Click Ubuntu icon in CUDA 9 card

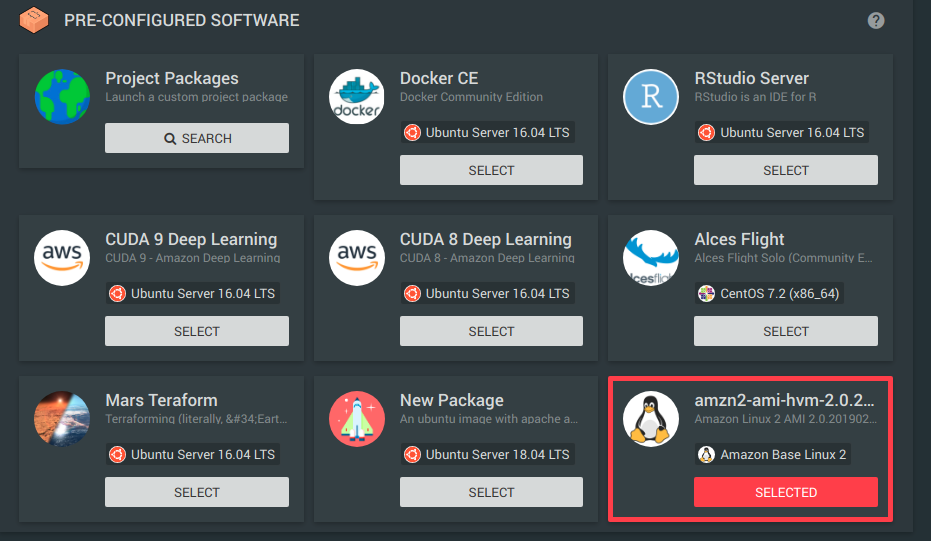(x=118, y=293)
